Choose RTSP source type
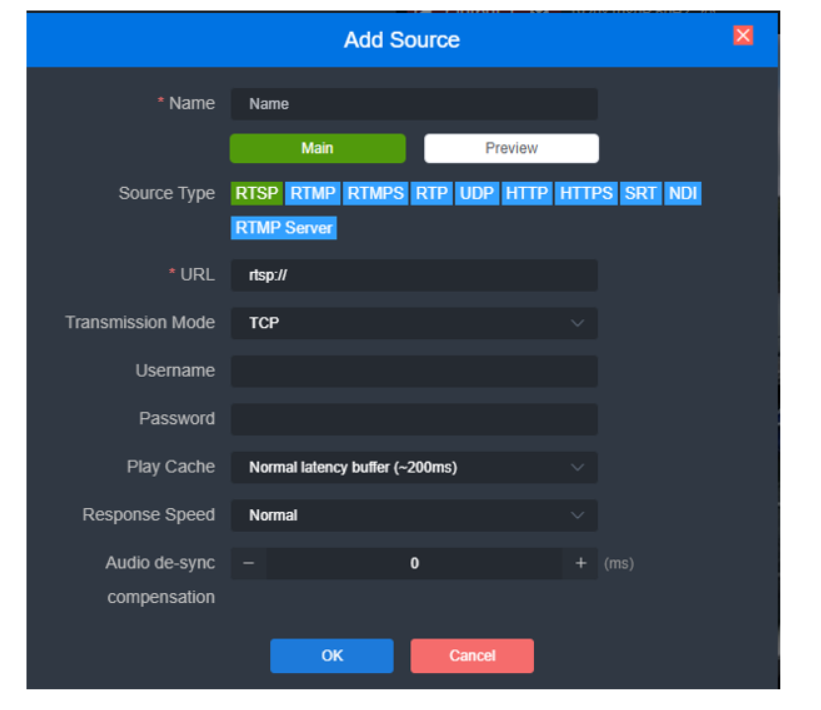The height and width of the screenshot is (710, 821). point(257,193)
